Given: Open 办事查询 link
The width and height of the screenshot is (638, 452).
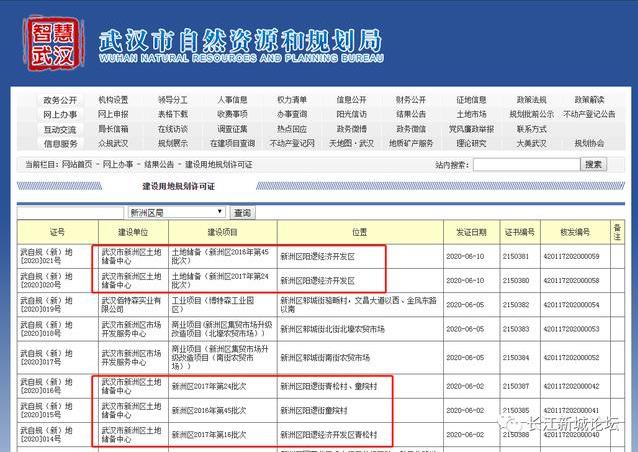Looking at the screenshot, I should [x=292, y=114].
